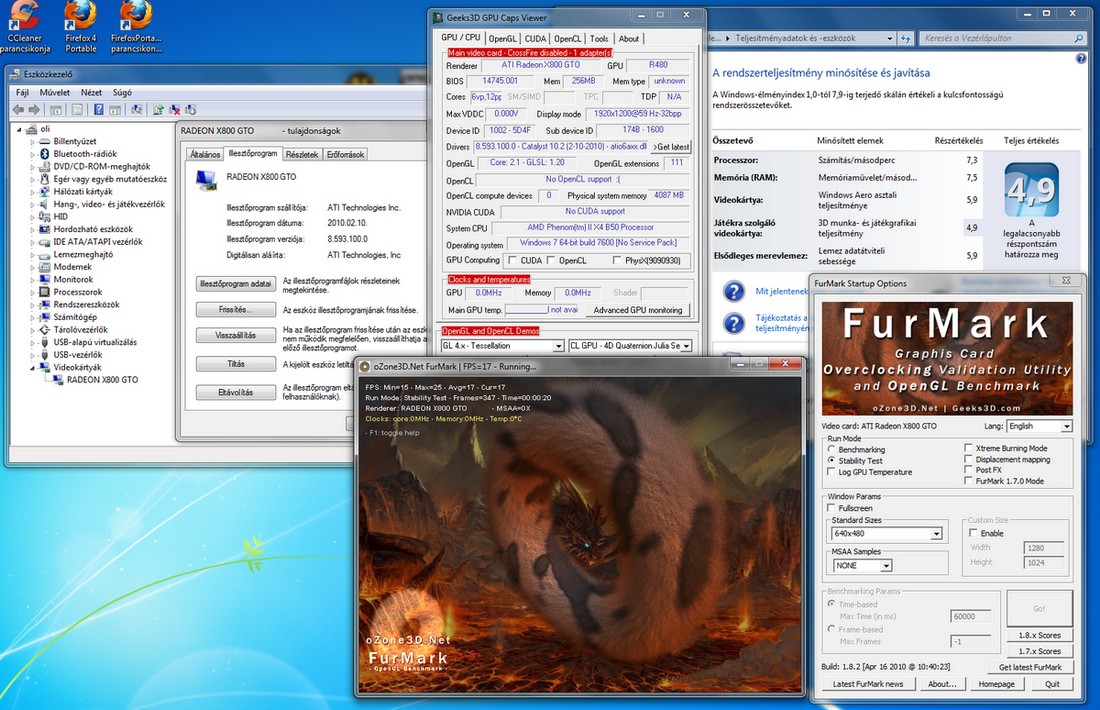This screenshot has height=710, width=1100.
Task: Click the FurMark render window title icon
Action: click(x=365, y=366)
